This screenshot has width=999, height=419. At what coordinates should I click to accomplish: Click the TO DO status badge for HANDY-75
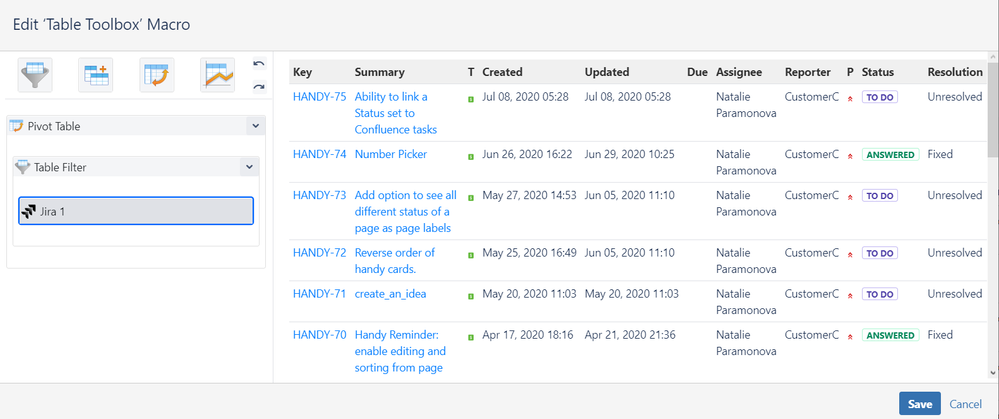click(880, 97)
